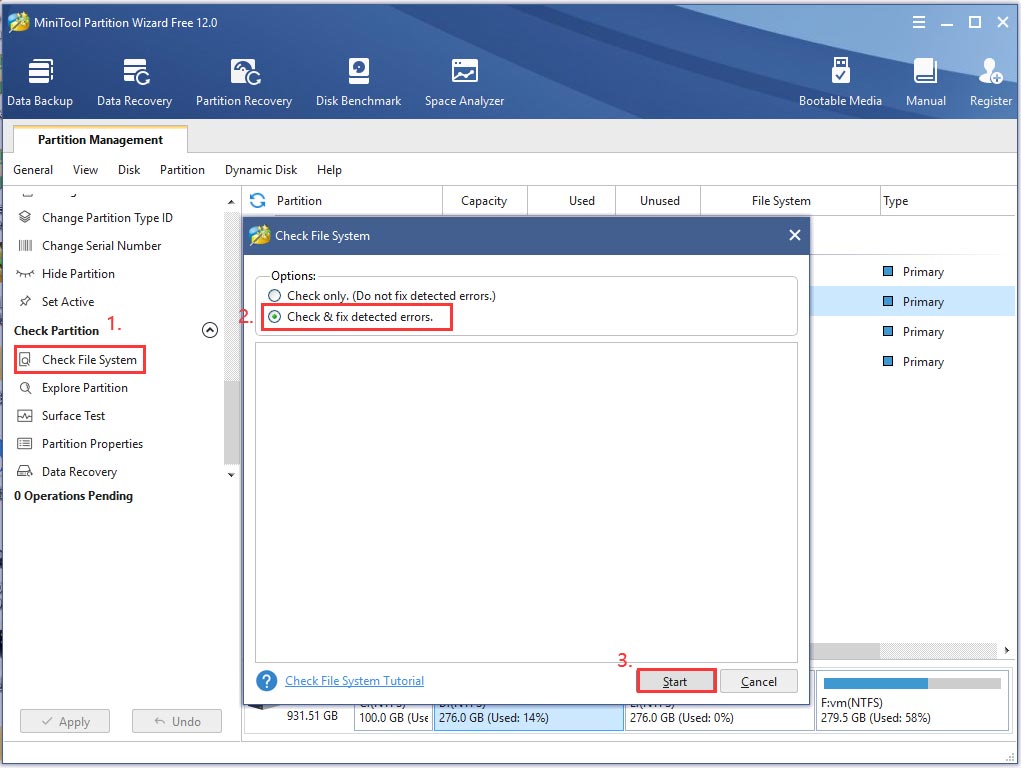Start Disk Benchmark tool
1021x769 pixels.
[359, 82]
